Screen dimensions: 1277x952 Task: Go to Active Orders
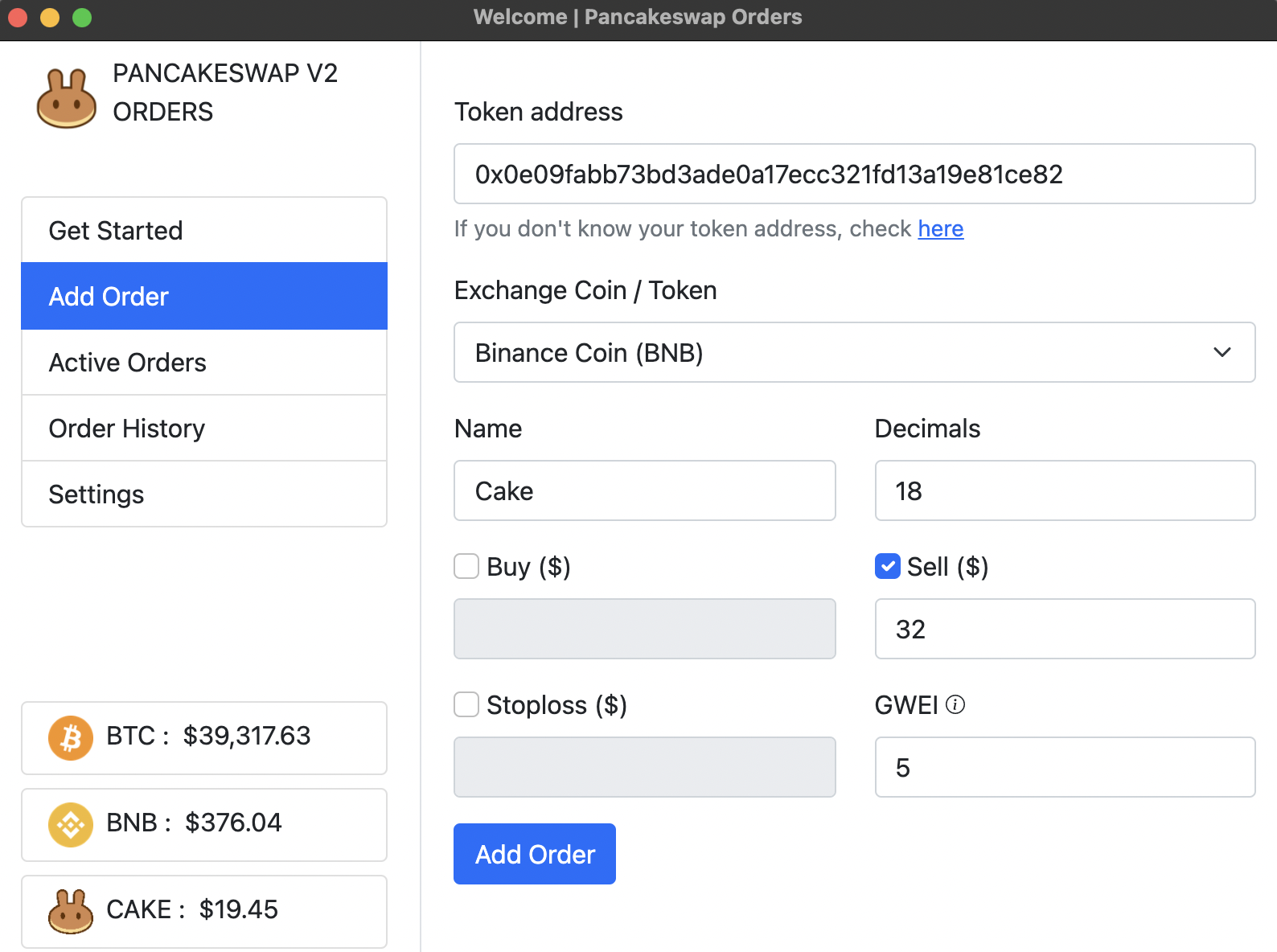click(x=204, y=362)
